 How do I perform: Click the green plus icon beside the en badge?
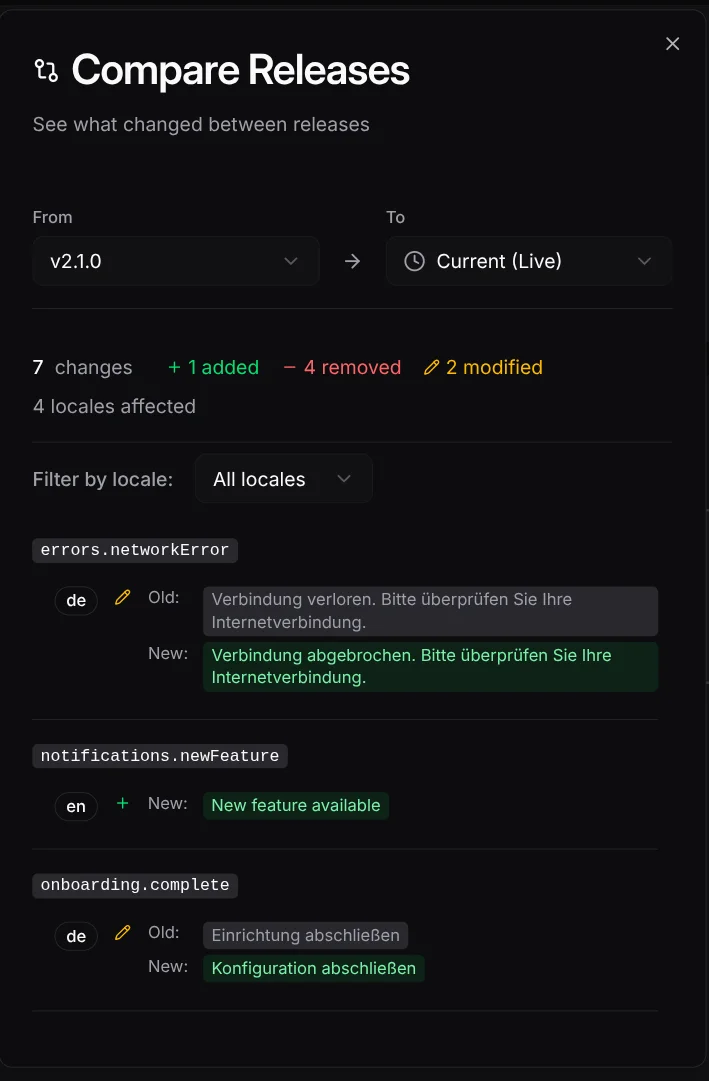click(x=122, y=802)
